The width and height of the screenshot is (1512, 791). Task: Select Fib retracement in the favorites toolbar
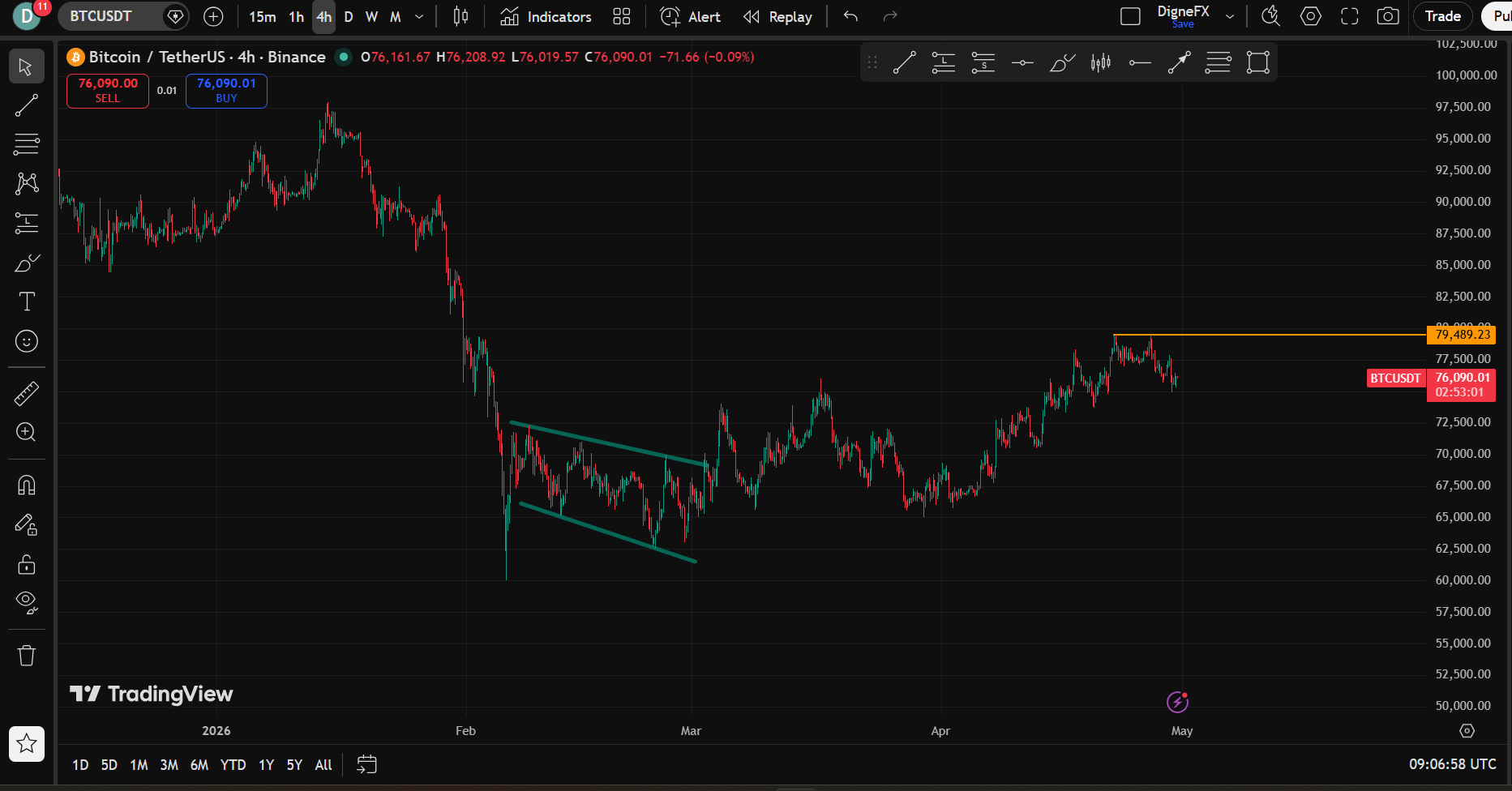pyautogui.click(x=1218, y=62)
